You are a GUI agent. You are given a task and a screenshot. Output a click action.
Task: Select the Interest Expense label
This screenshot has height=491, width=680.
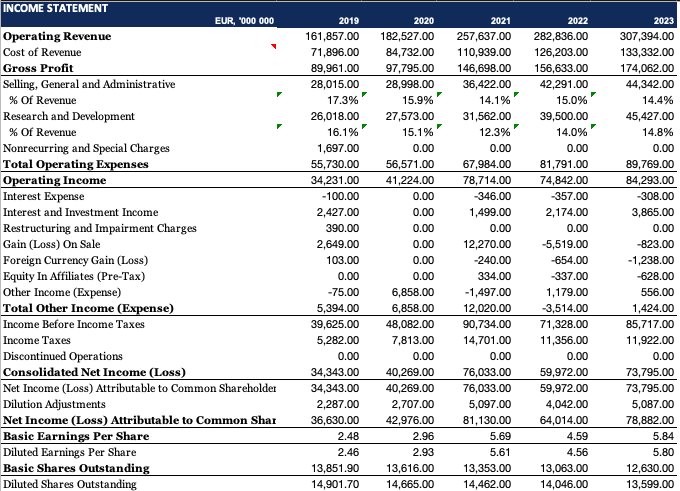pyautogui.click(x=44, y=197)
